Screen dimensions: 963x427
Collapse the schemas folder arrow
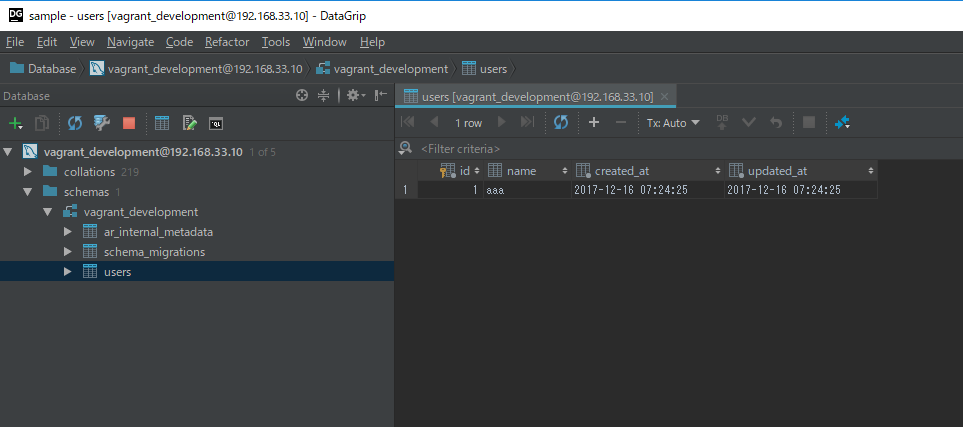(28, 192)
